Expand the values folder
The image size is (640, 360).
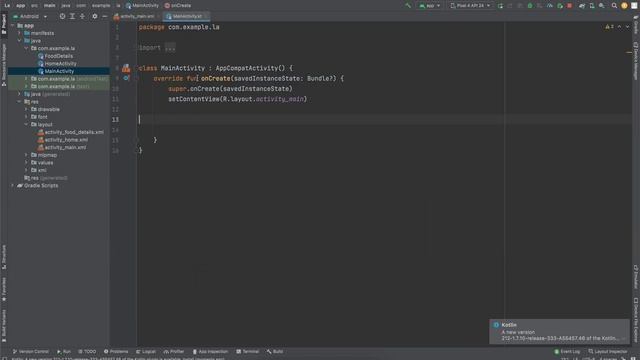27,162
